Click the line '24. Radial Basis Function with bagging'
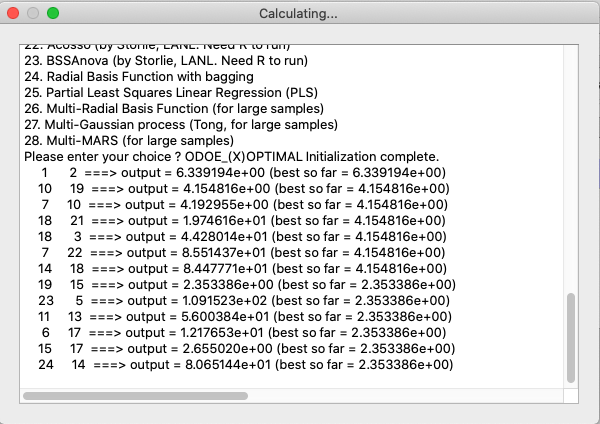Image resolution: width=600 pixels, height=424 pixels. click(x=139, y=77)
